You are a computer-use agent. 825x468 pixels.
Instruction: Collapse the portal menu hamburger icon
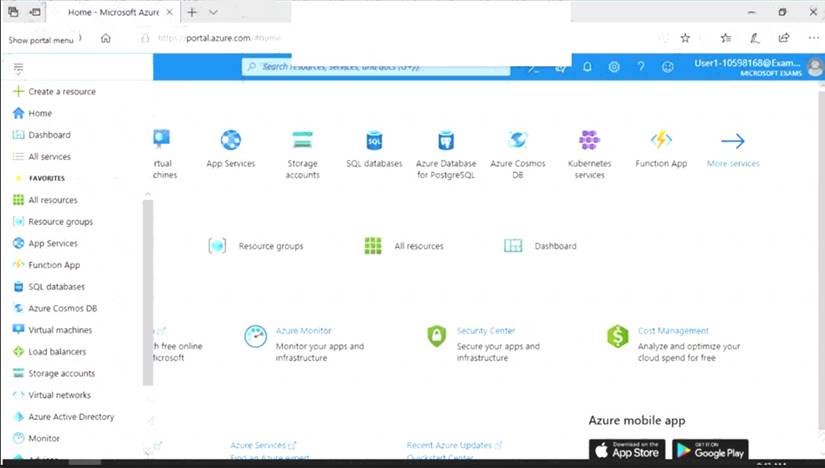click(x=18, y=68)
